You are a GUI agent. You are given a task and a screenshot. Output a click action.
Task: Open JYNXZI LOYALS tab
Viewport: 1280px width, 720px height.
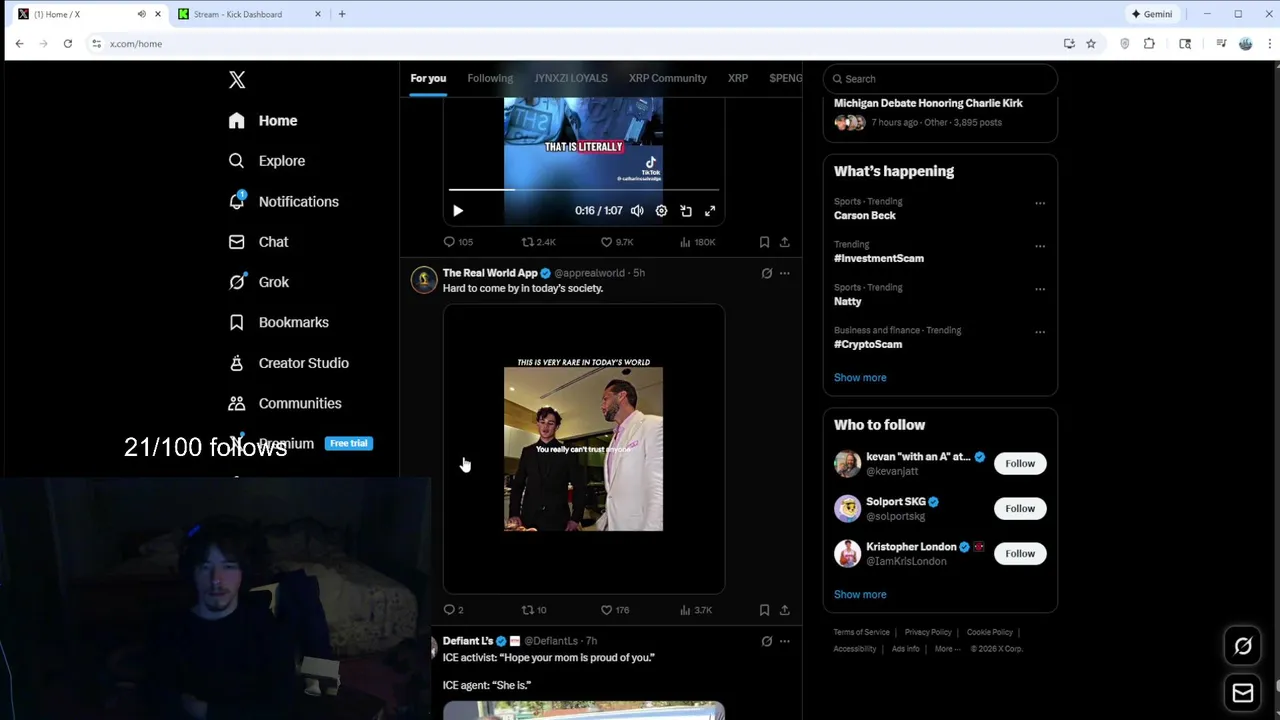pyautogui.click(x=570, y=78)
